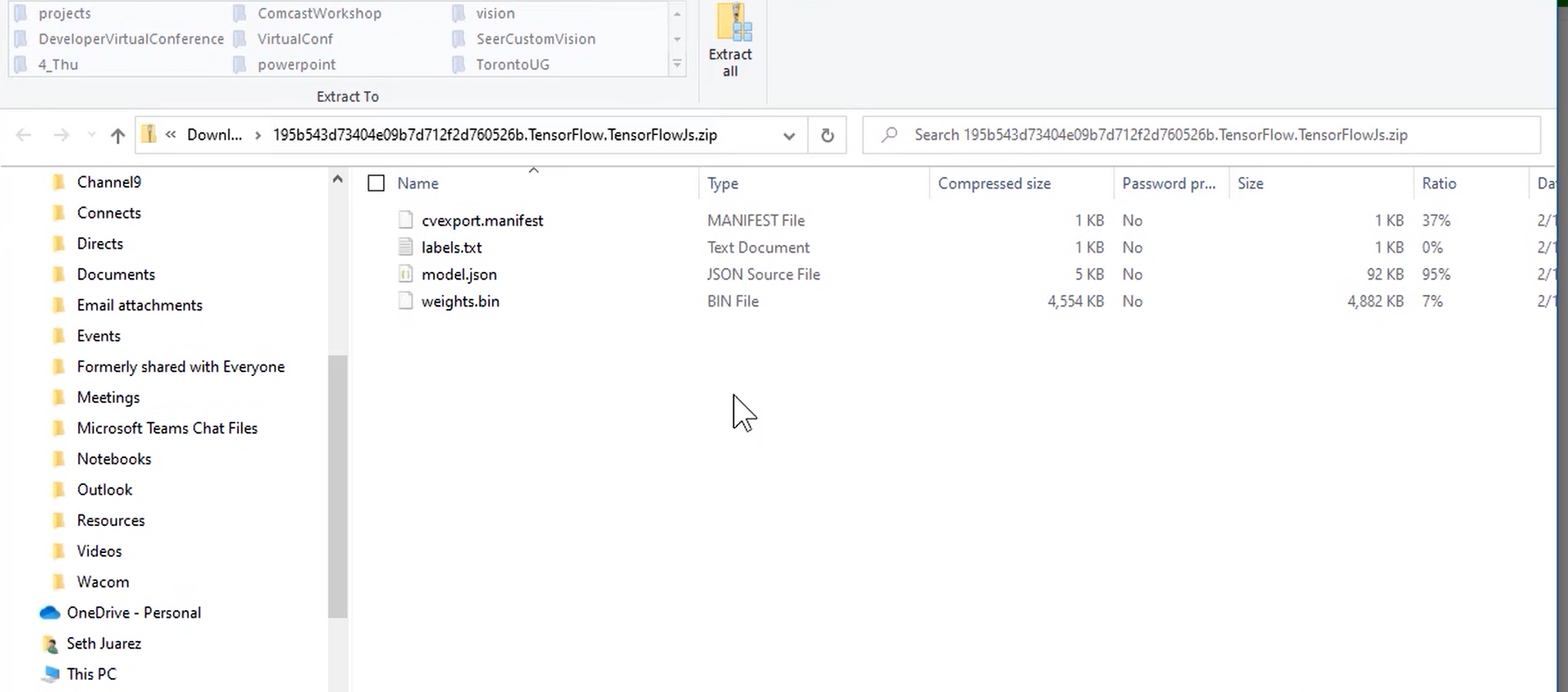This screenshot has height=692, width=1568.
Task: Click the weights.bin file icon
Action: click(405, 301)
